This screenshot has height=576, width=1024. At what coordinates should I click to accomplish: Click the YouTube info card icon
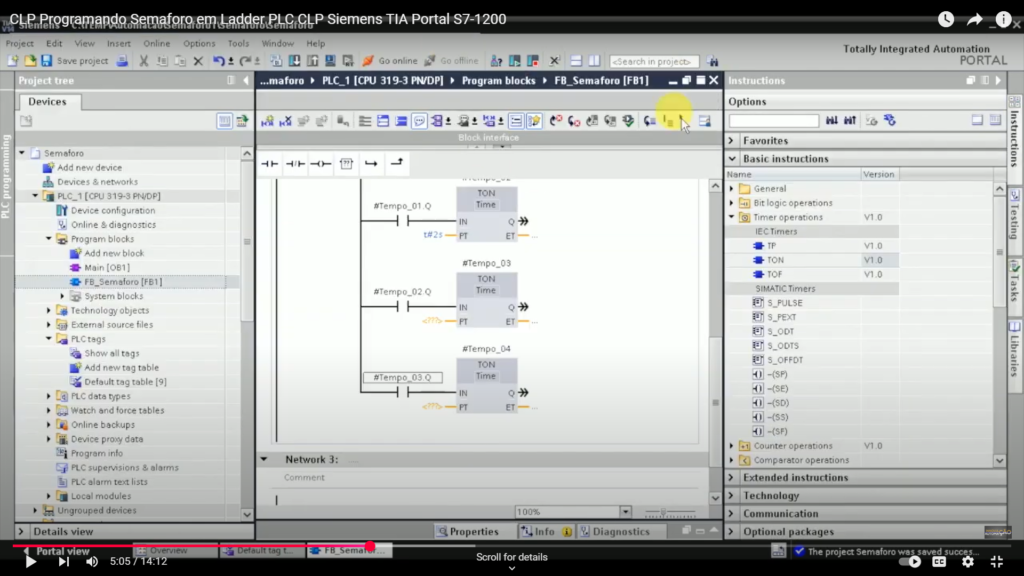pyautogui.click(x=1003, y=19)
